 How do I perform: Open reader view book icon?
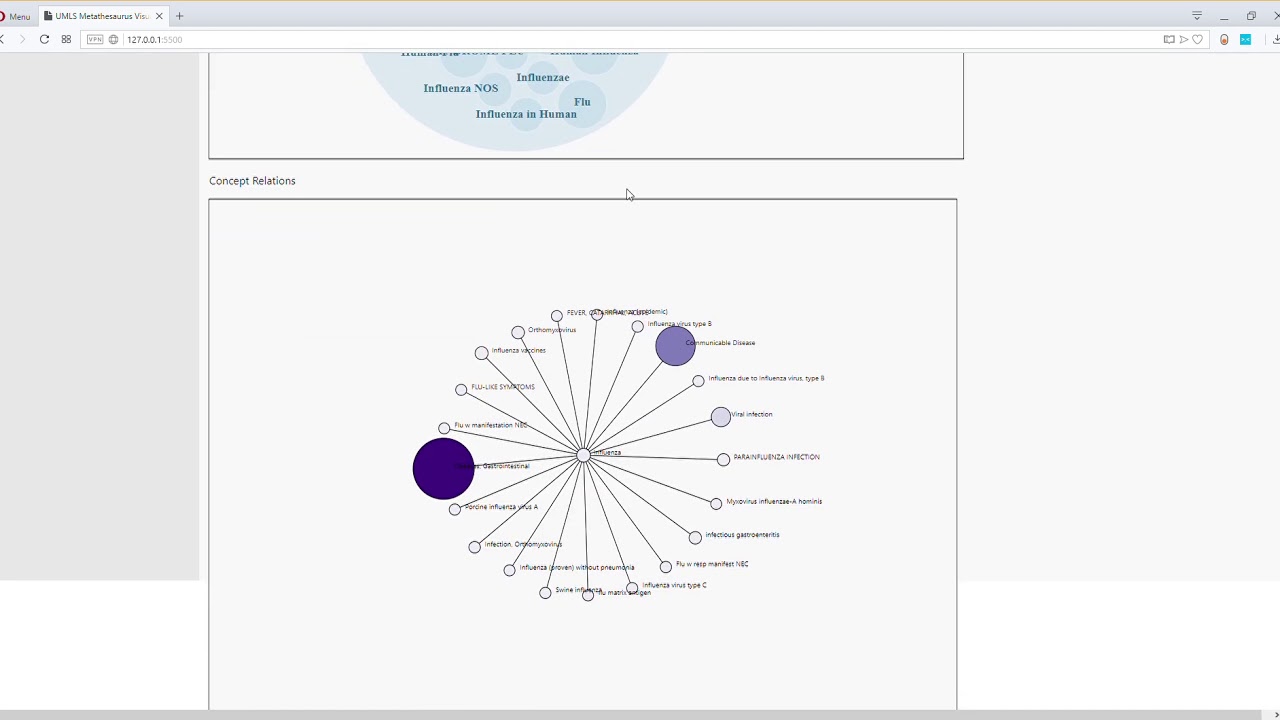pos(1169,39)
